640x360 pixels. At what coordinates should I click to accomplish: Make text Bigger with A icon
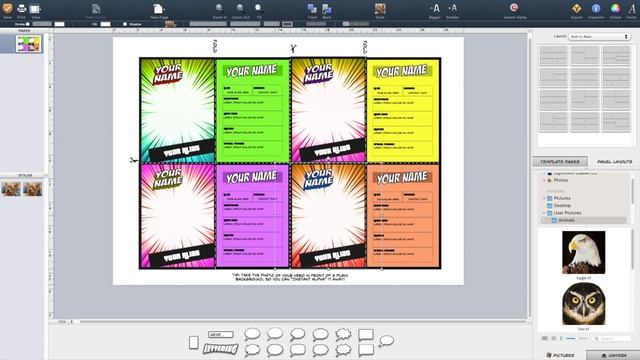(435, 8)
